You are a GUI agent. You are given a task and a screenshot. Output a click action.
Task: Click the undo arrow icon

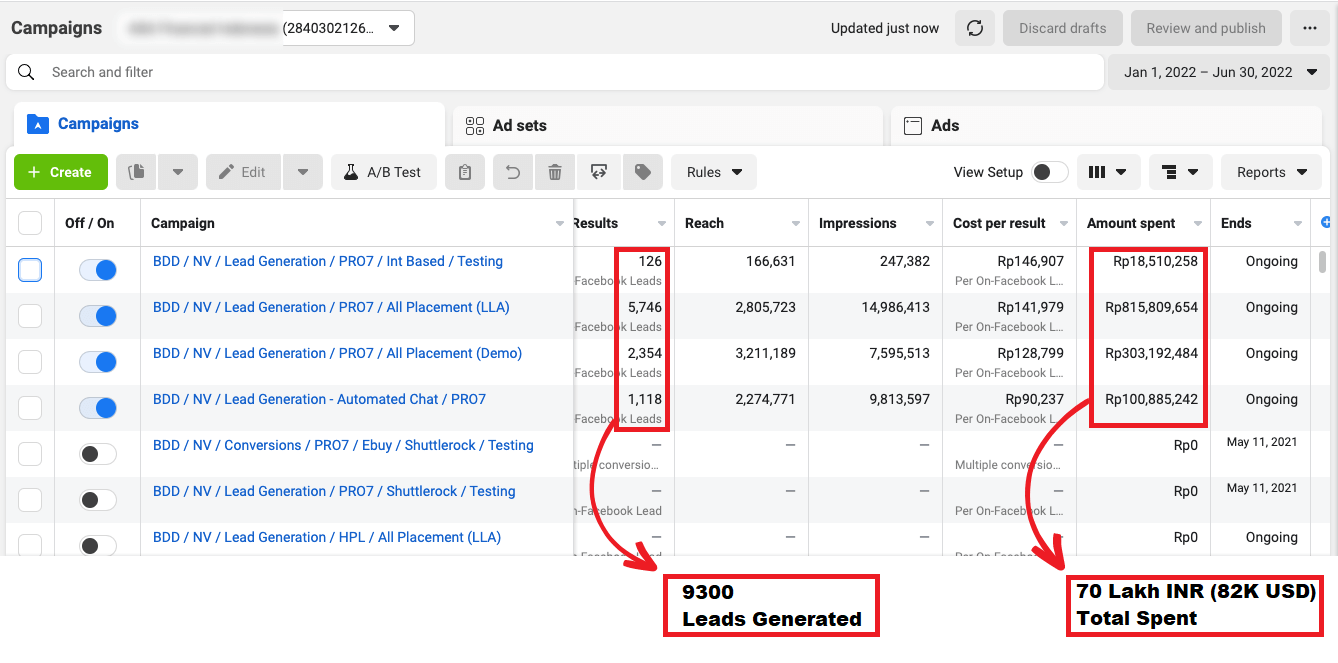pos(513,172)
